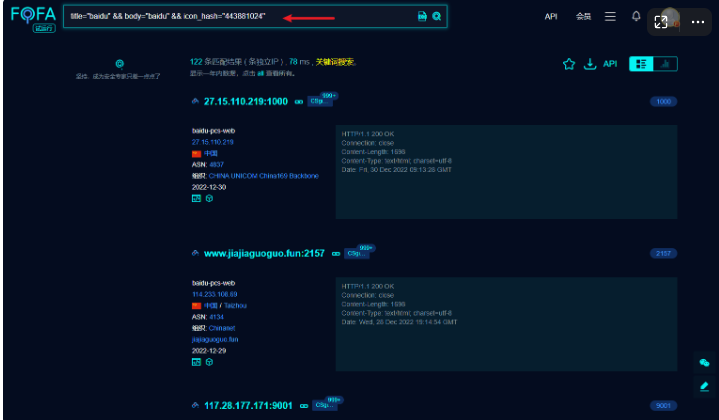719x420 pixels.
Task: Filter by 中国 under 27.15.110.219
Action: (210, 153)
